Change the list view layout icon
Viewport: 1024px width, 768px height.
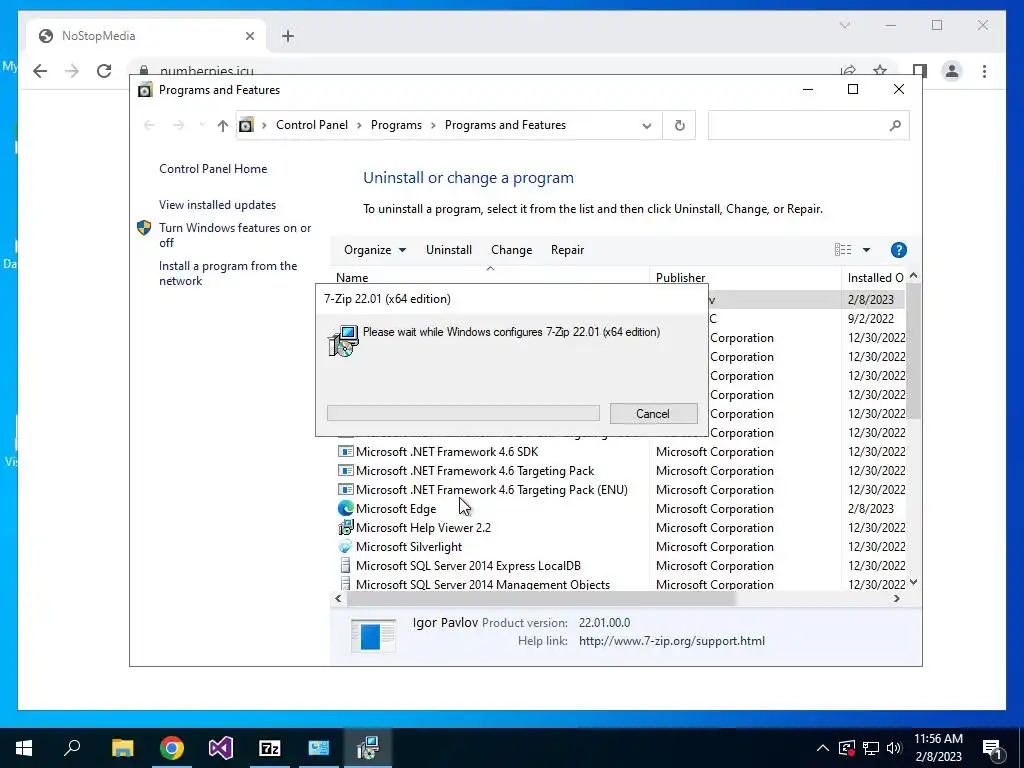(x=843, y=250)
